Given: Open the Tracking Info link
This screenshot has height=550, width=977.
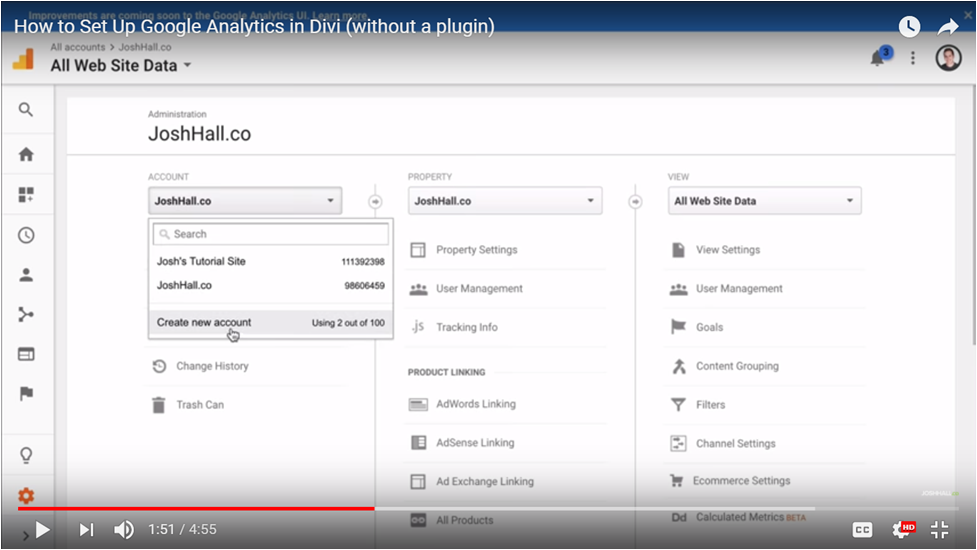Looking at the screenshot, I should pyautogui.click(x=466, y=327).
